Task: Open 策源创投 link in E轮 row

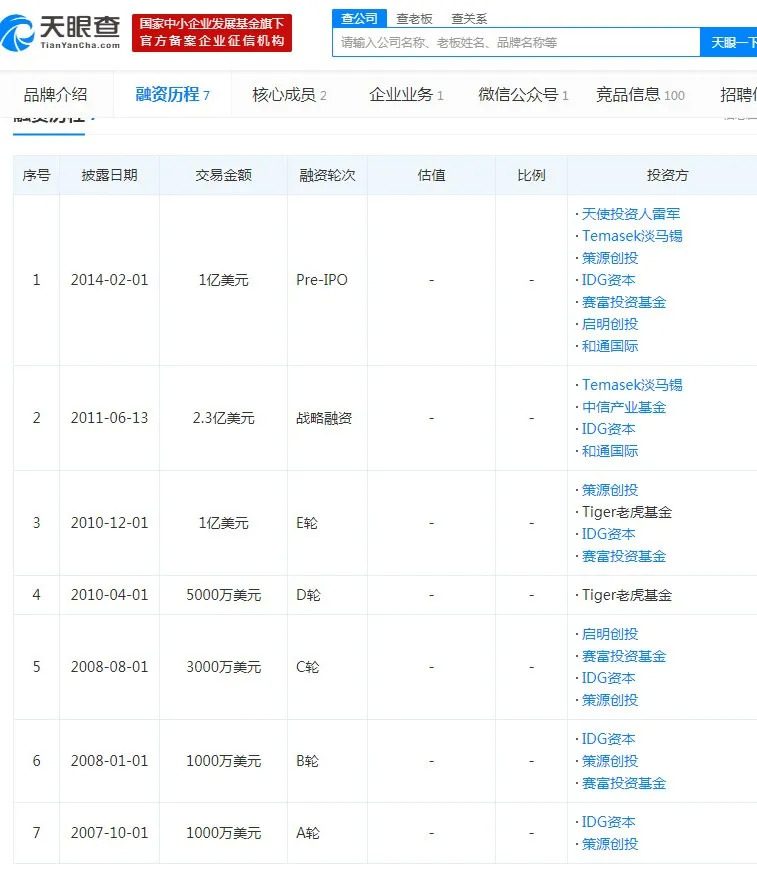Action: click(610, 490)
